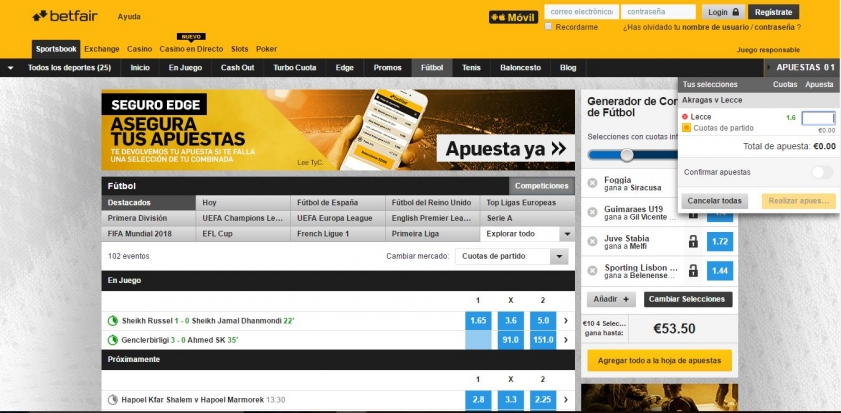The width and height of the screenshot is (841, 413).
Task: Switch to the Exchange tab
Action: coord(102,49)
